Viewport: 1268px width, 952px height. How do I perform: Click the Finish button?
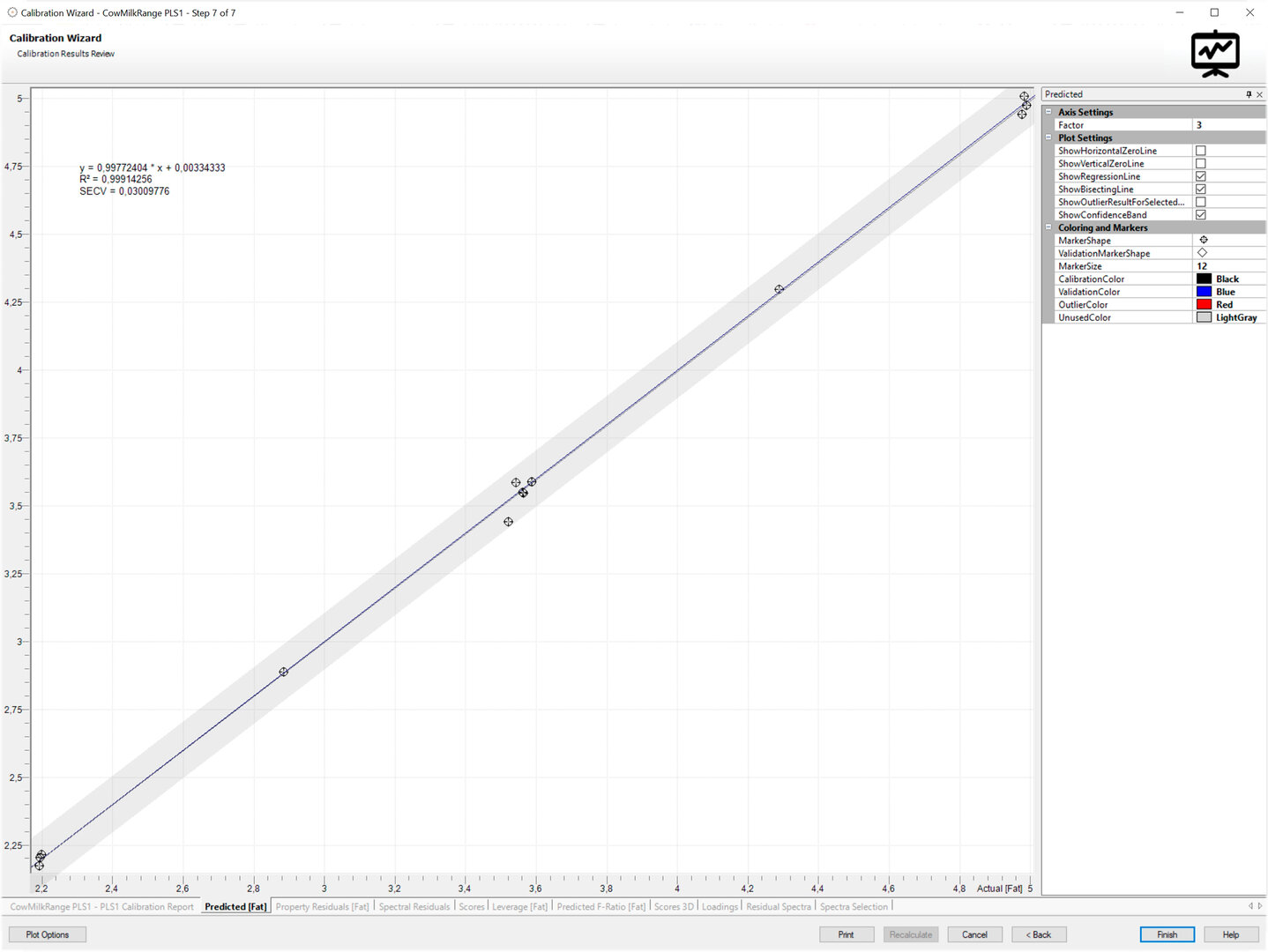(x=1166, y=934)
